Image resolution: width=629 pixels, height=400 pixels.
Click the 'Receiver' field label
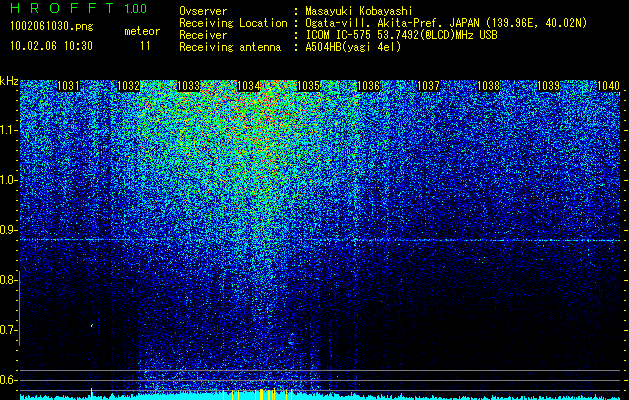[x=203, y=35]
